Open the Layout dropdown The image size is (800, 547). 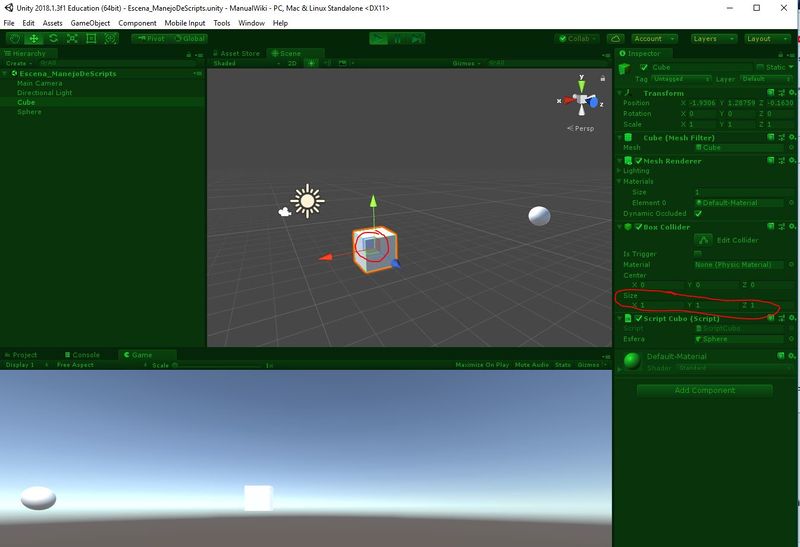(x=767, y=39)
